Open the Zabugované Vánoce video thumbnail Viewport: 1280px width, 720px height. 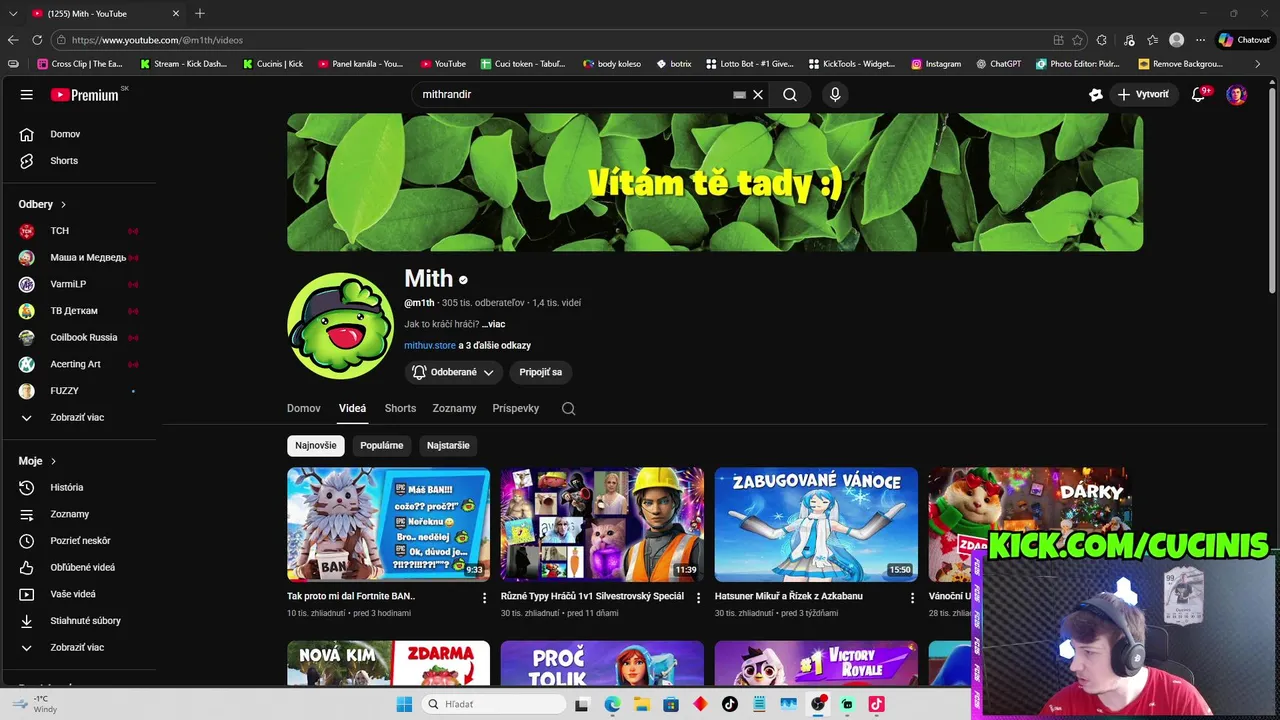[x=816, y=524]
